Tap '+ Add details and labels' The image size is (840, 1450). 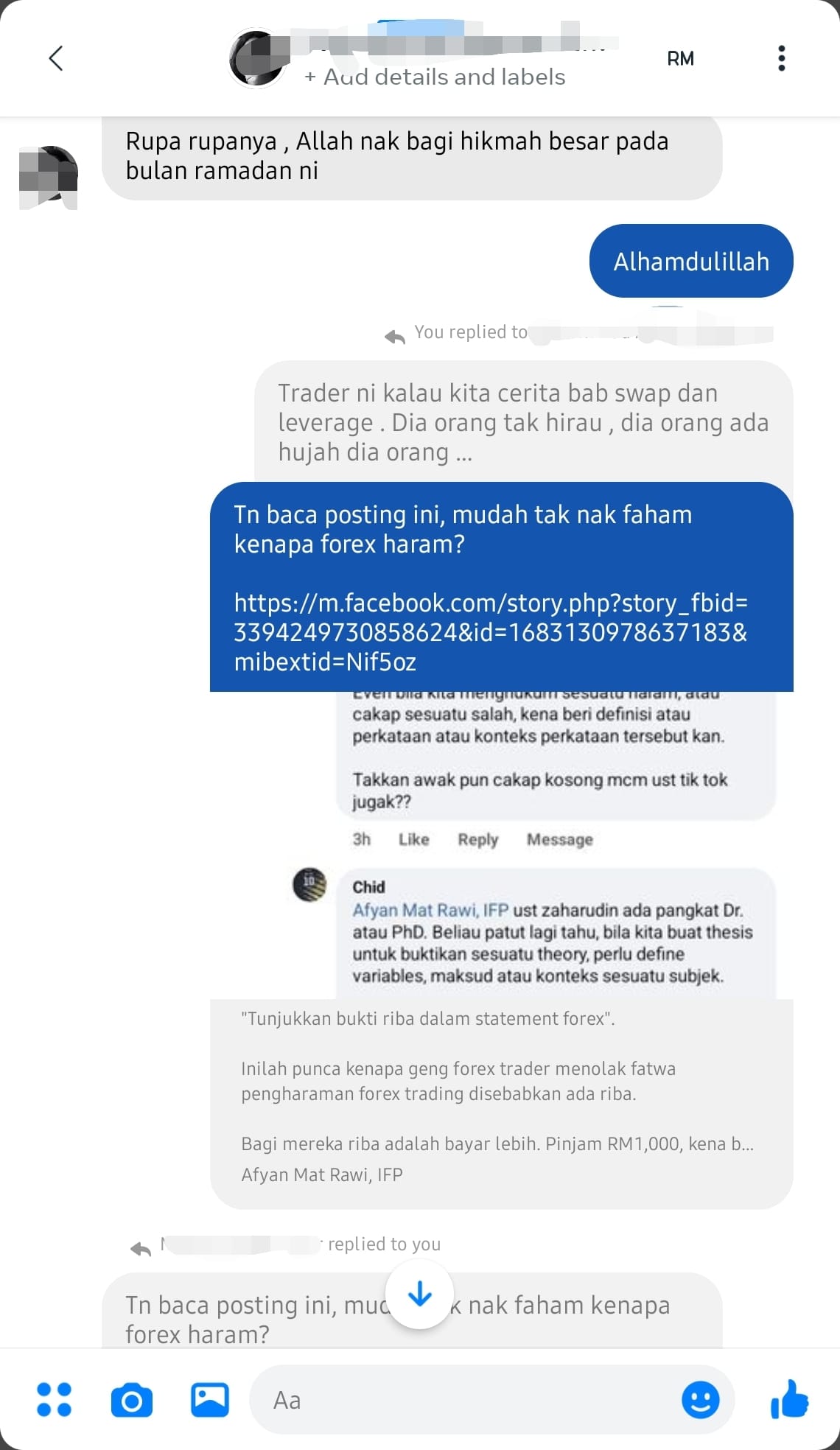click(435, 77)
